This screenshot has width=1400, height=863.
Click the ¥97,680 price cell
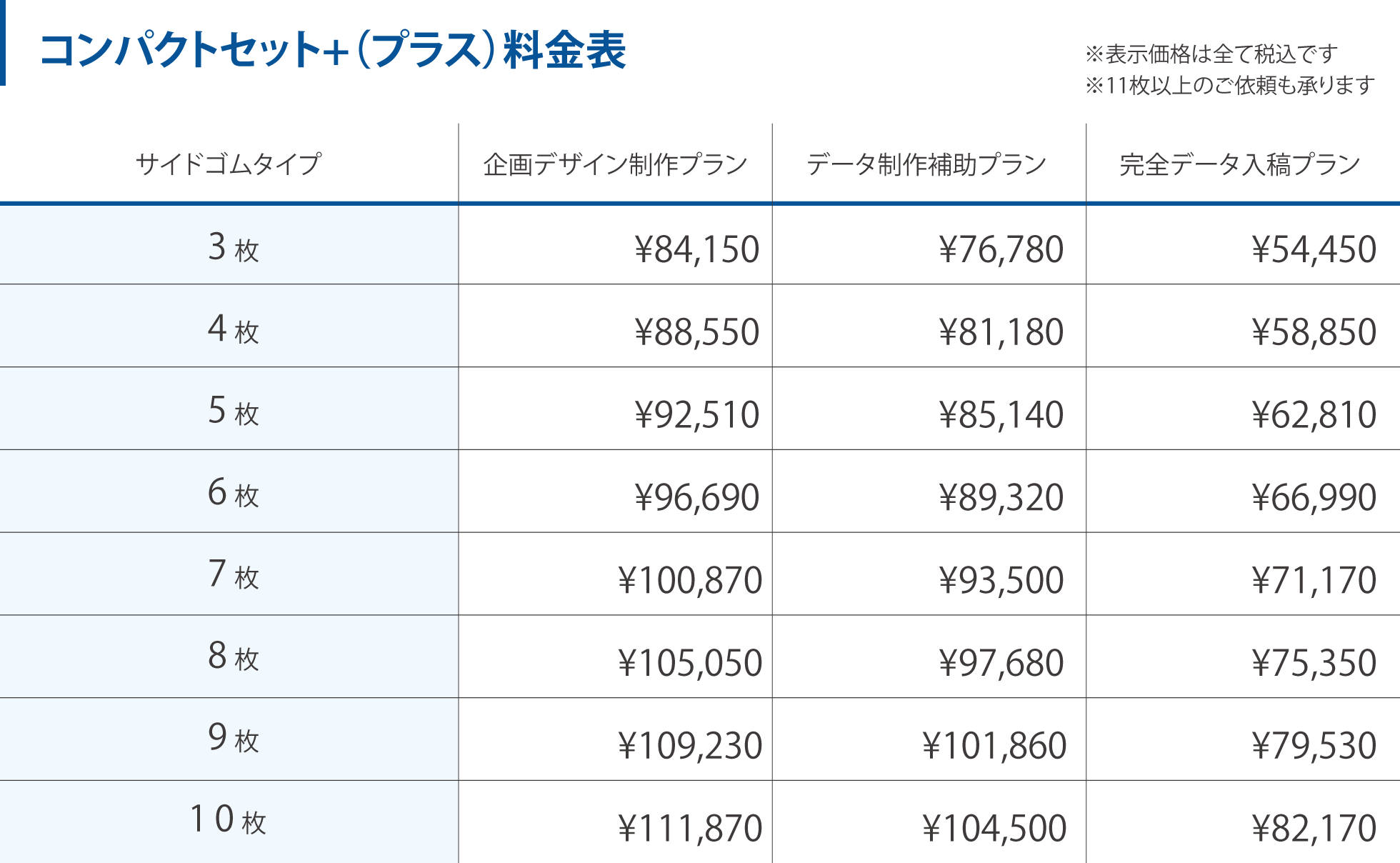pyautogui.click(x=1001, y=663)
